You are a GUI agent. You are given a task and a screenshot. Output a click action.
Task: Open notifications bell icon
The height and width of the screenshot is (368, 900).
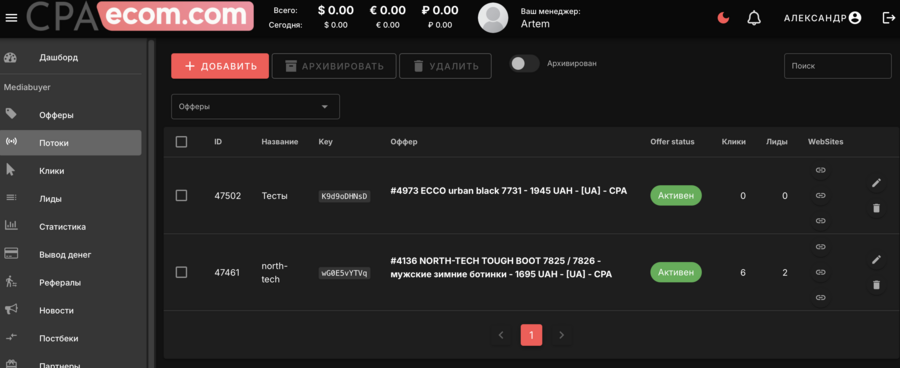[754, 18]
